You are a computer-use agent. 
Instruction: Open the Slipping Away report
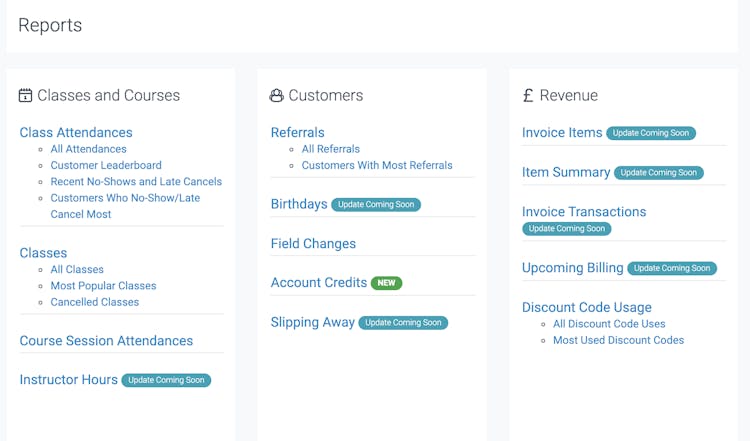(313, 322)
